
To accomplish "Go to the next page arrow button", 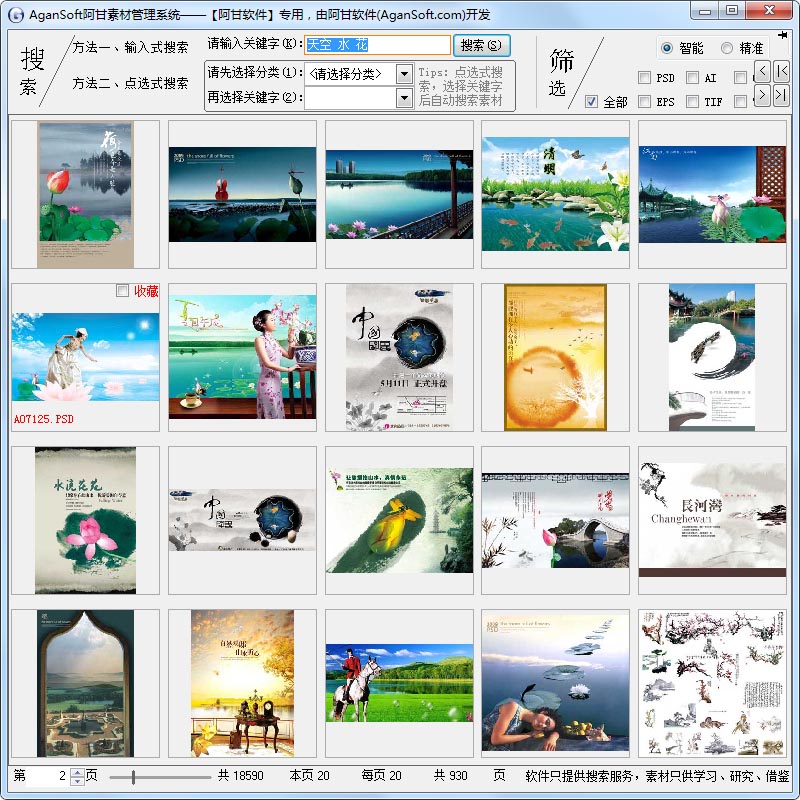I will pos(762,95).
